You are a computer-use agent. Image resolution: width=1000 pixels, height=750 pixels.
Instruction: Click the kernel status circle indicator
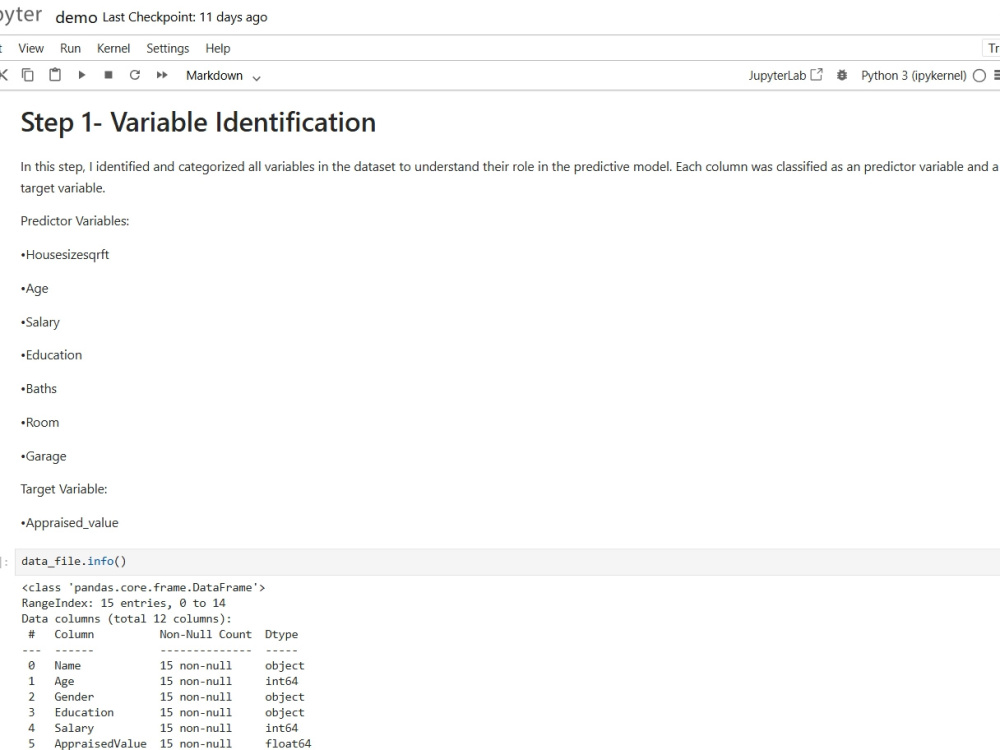point(980,76)
